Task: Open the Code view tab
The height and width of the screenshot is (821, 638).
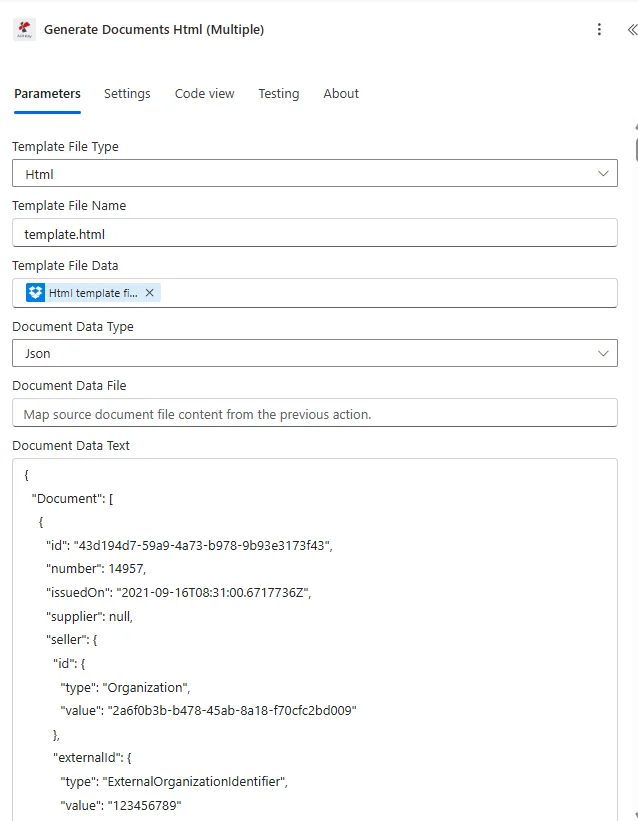Action: click(204, 93)
